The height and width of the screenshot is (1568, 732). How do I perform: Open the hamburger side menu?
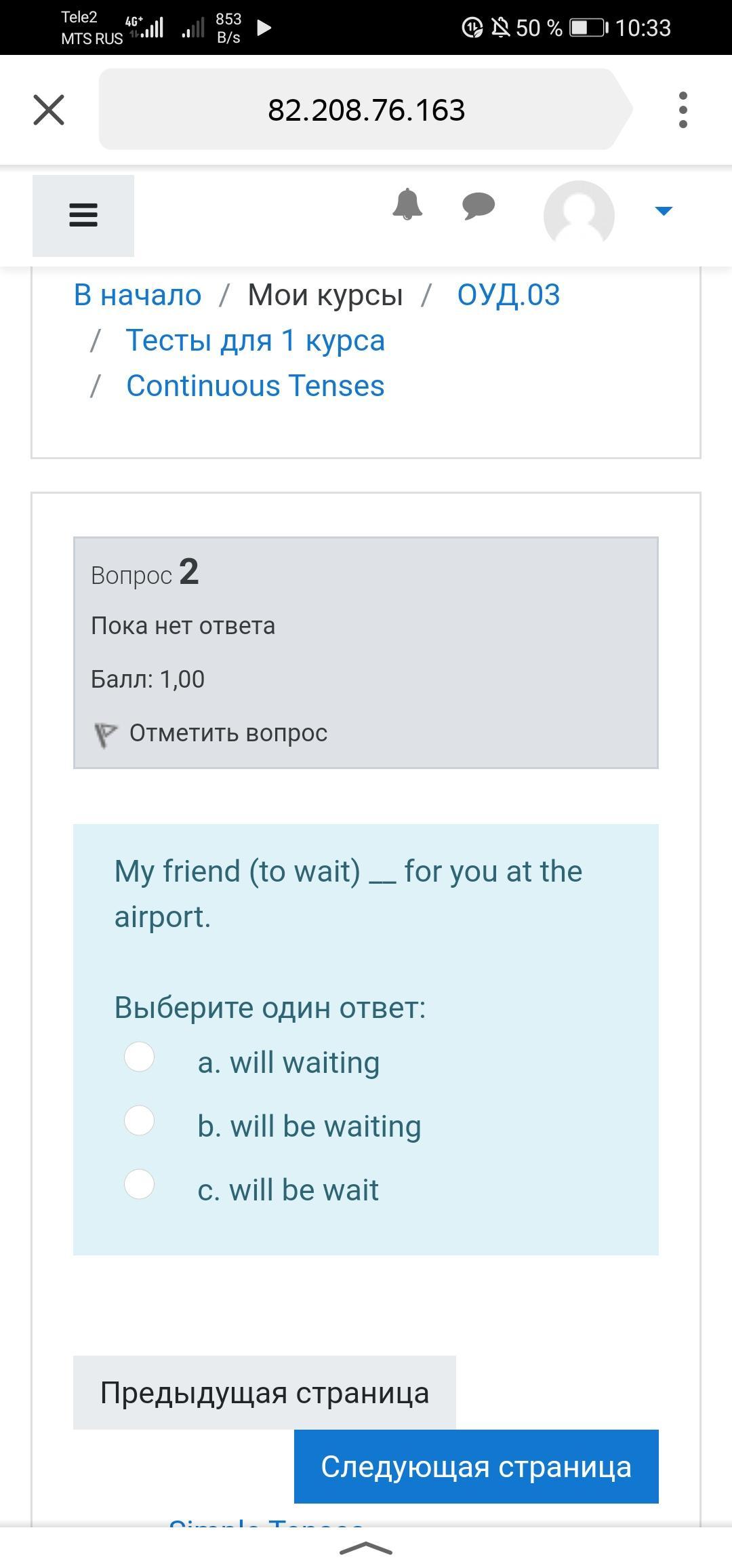click(83, 216)
